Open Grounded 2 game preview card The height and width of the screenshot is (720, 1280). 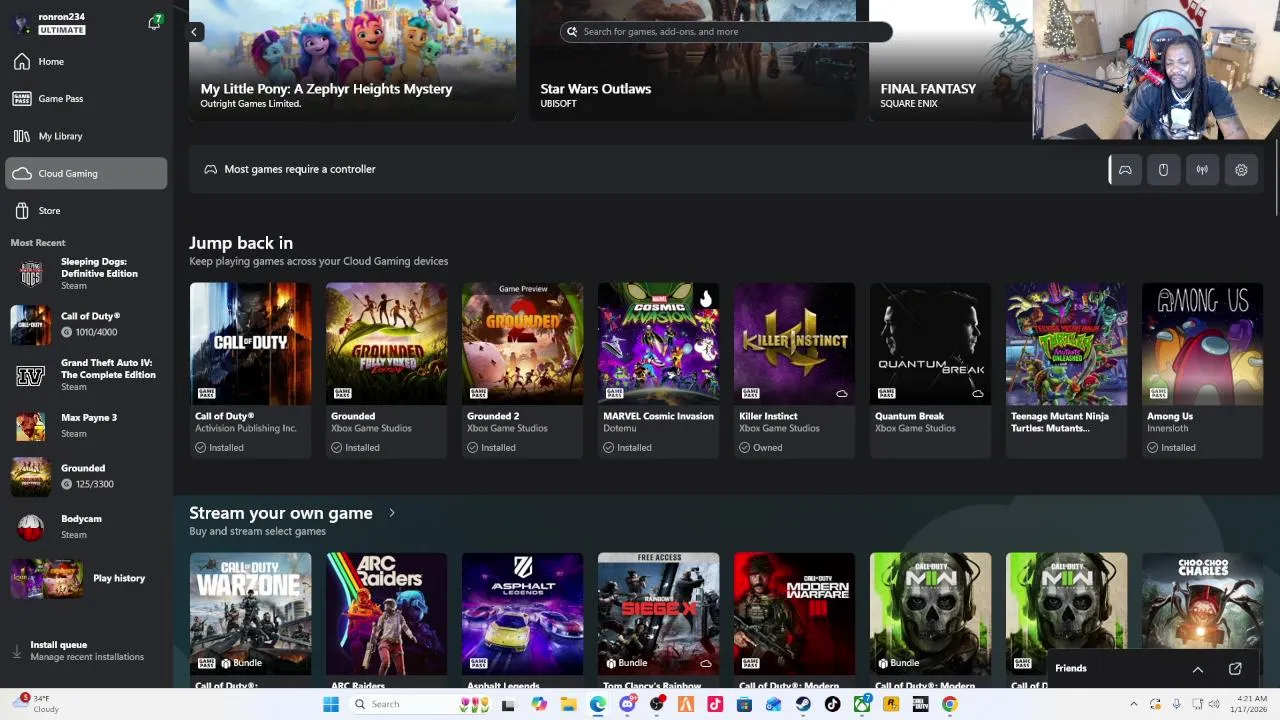(522, 370)
